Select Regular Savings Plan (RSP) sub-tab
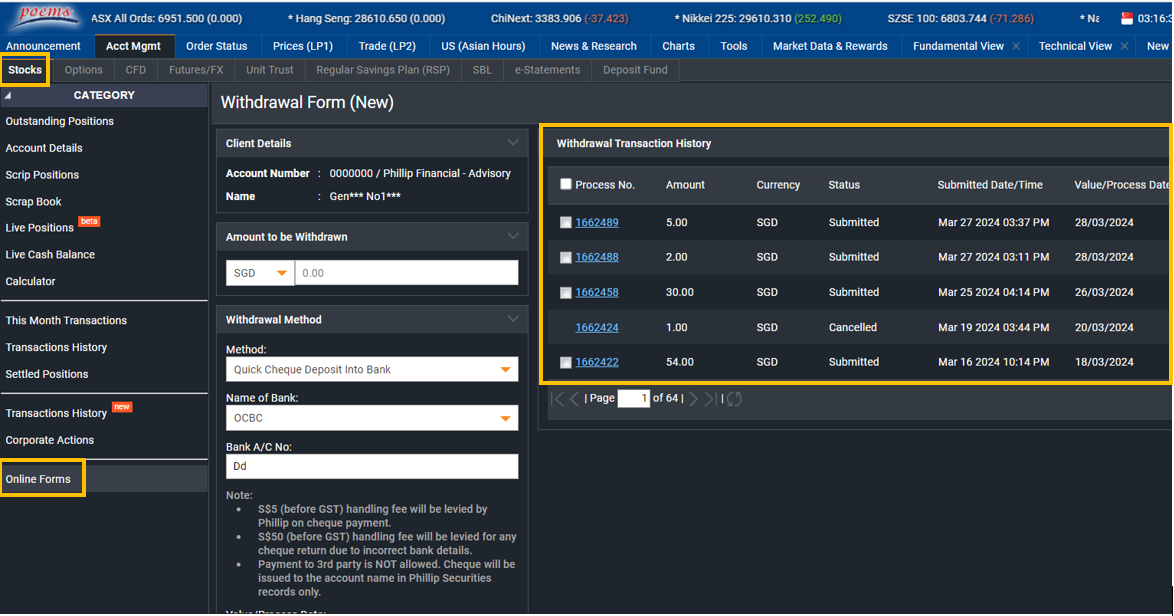Screen dimensions: 1174x616 point(383,70)
